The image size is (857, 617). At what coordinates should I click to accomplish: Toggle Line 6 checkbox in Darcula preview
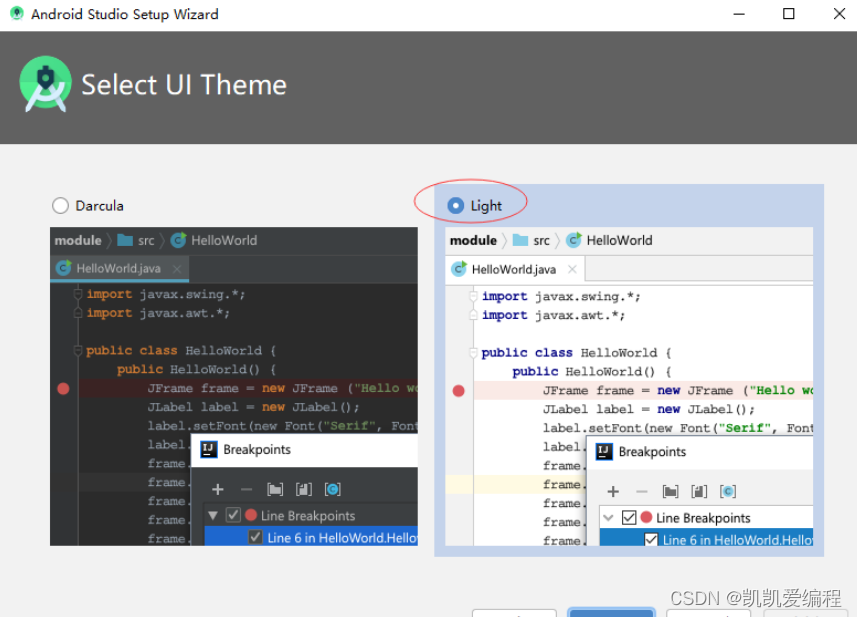[x=255, y=537]
